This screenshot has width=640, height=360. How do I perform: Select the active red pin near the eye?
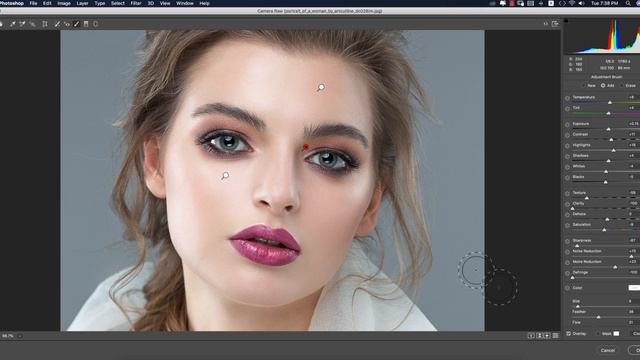306,147
